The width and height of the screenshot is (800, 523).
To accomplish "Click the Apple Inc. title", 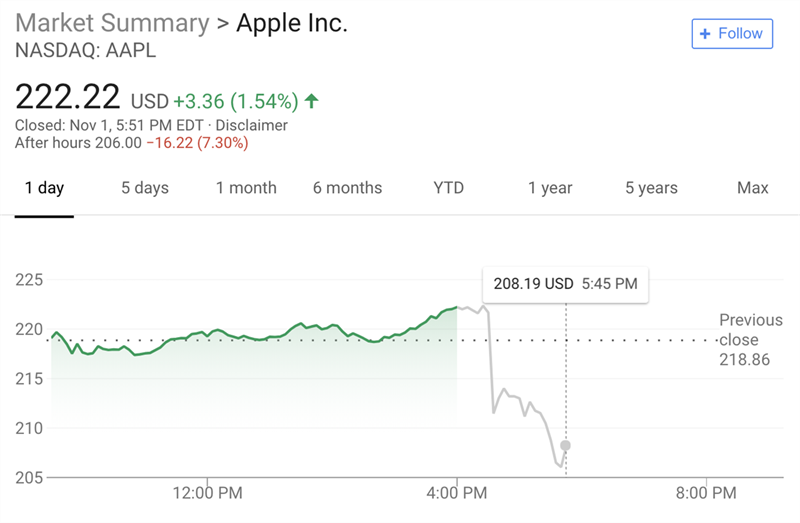I will point(292,23).
